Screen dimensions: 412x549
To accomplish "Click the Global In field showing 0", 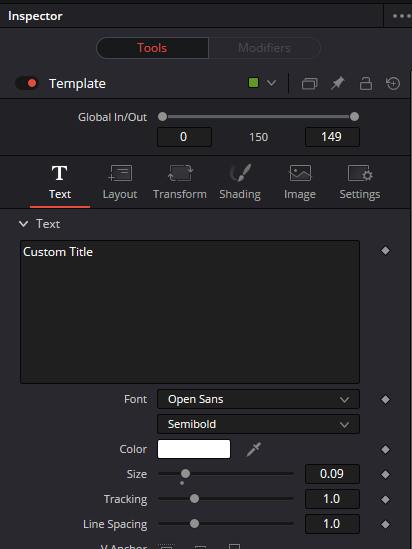I will [x=184, y=137].
